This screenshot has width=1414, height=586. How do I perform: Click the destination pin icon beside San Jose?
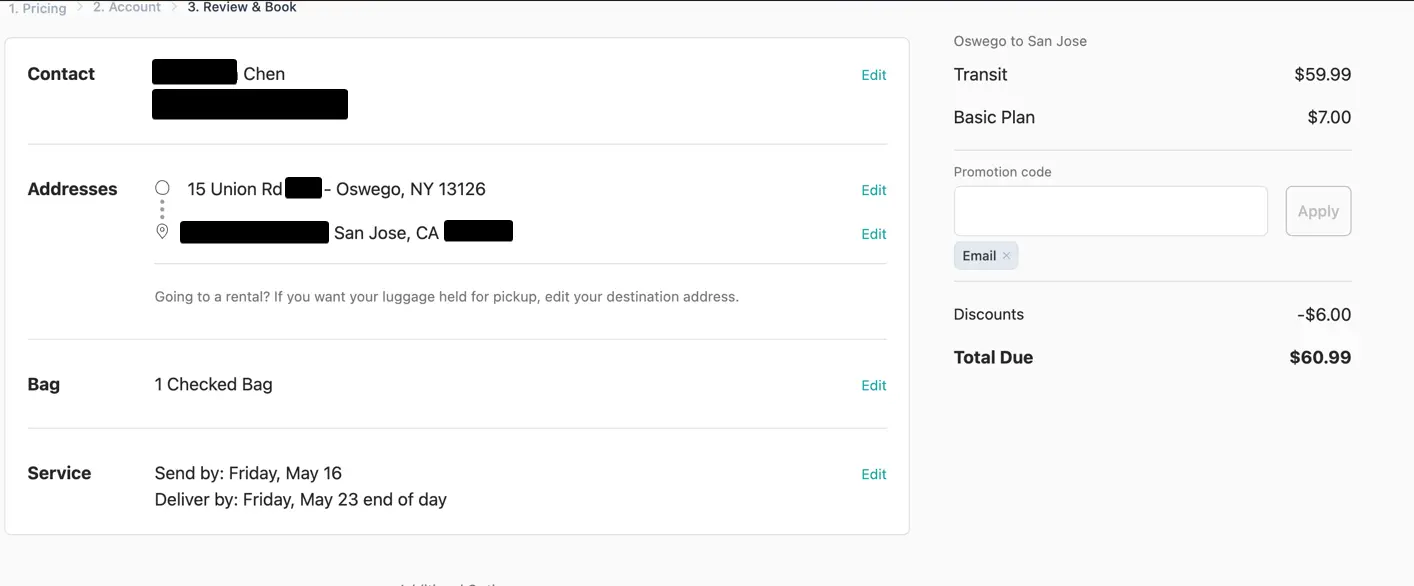click(162, 232)
